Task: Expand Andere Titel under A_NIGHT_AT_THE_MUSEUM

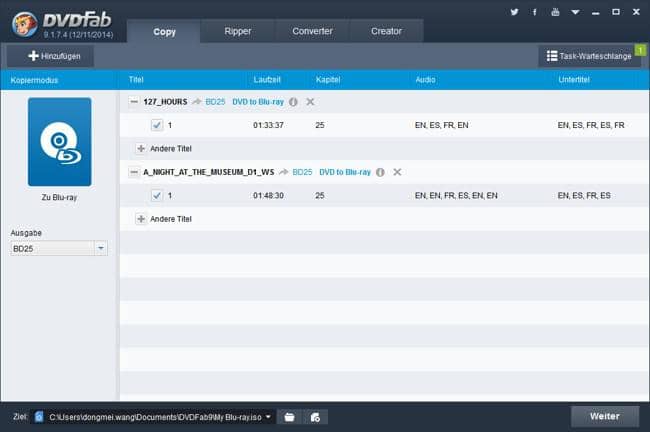Action: tap(141, 219)
